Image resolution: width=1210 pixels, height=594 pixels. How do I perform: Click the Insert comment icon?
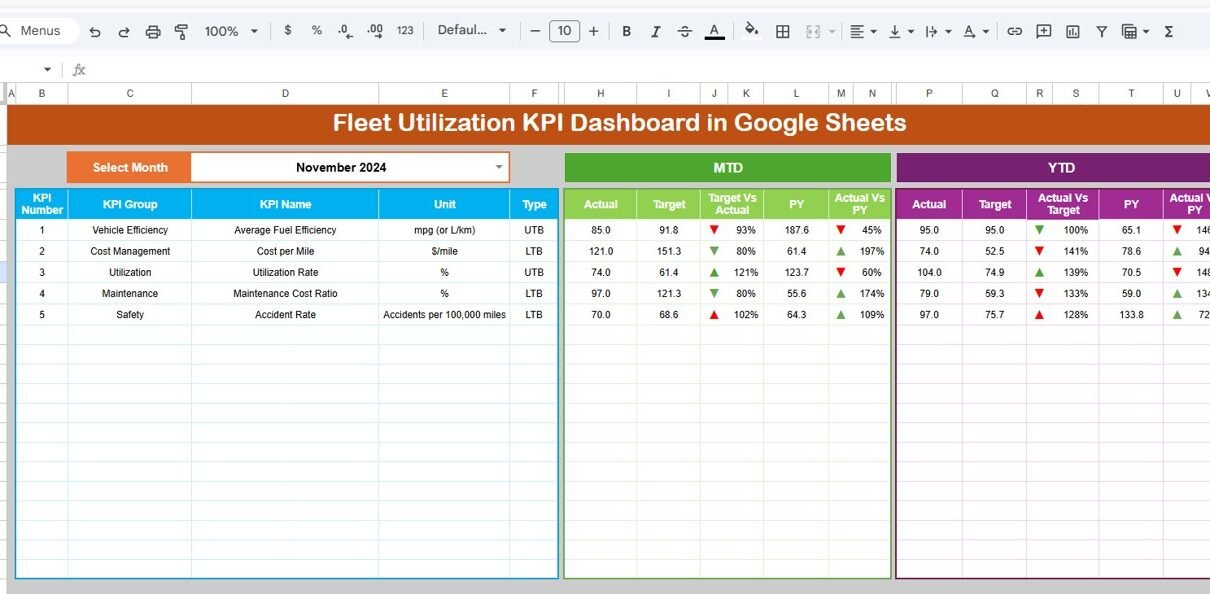click(1043, 31)
